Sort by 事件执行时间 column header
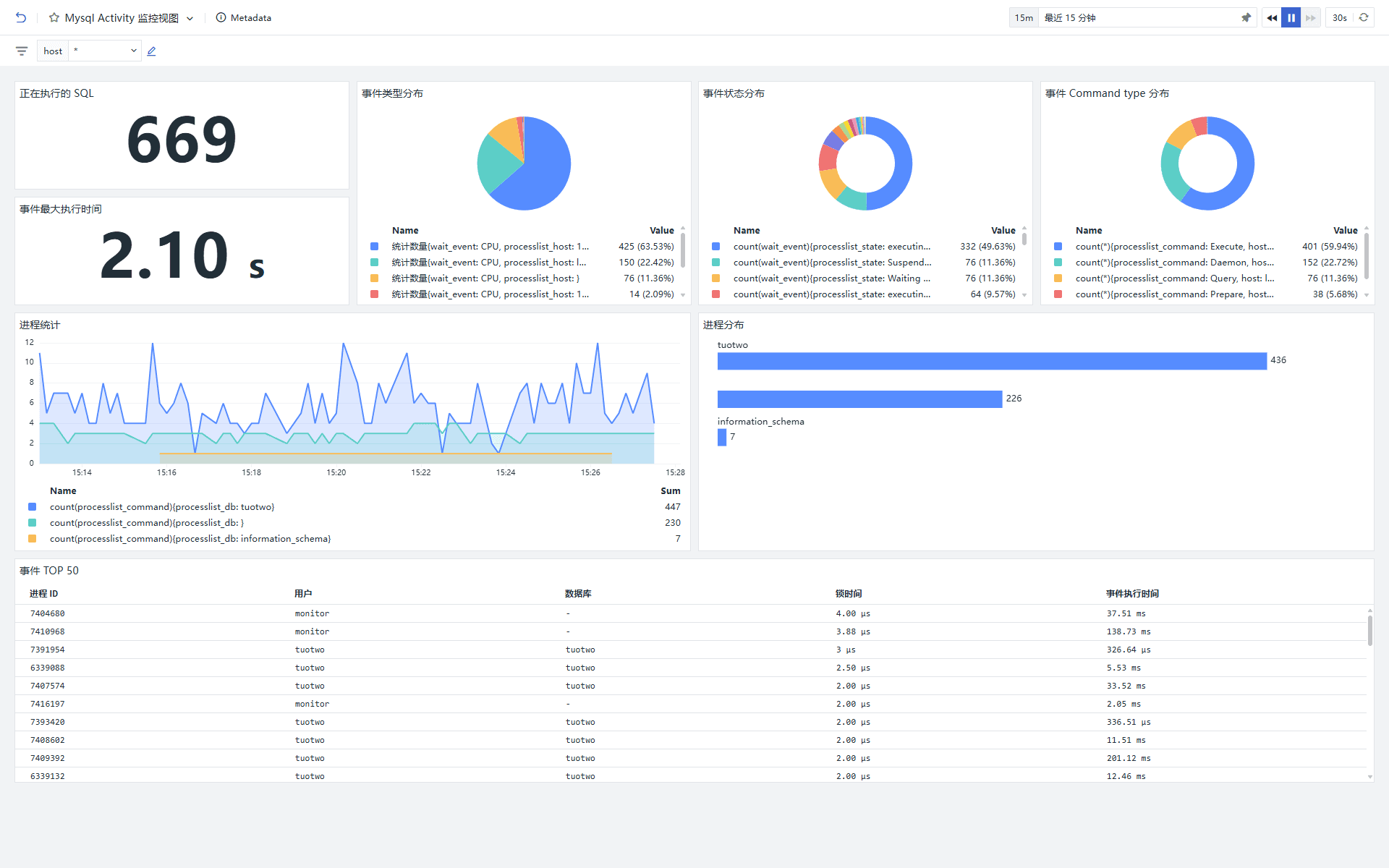Image resolution: width=1389 pixels, height=868 pixels. (x=1132, y=593)
